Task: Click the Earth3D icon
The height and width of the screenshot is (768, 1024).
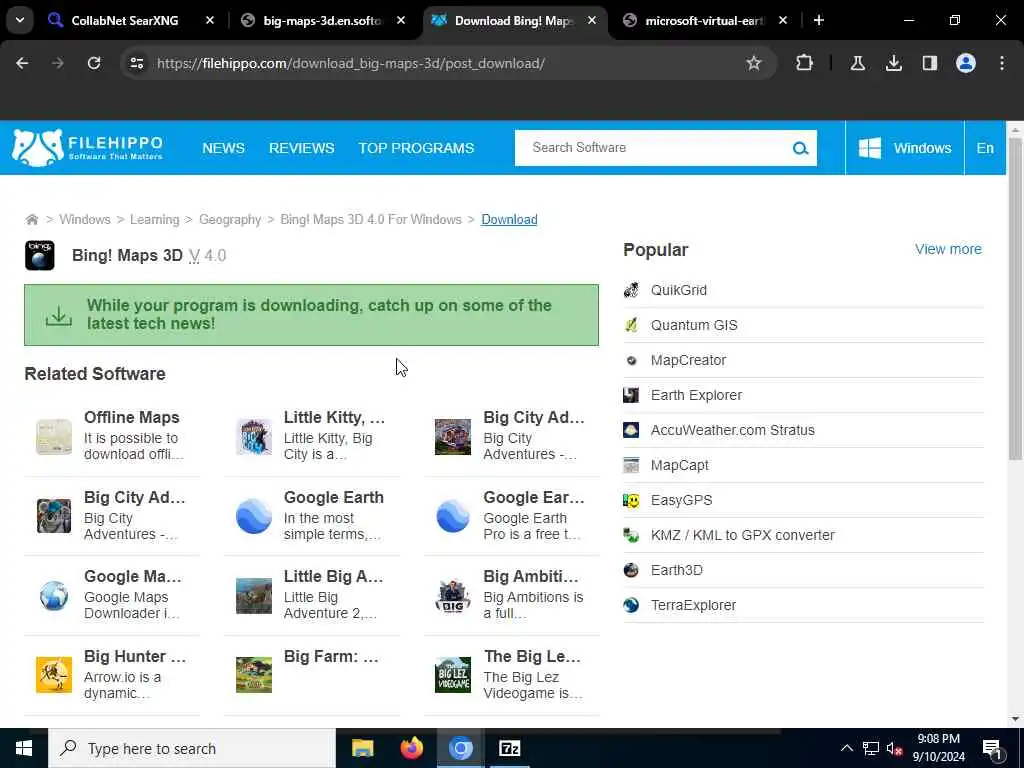Action: (x=631, y=570)
